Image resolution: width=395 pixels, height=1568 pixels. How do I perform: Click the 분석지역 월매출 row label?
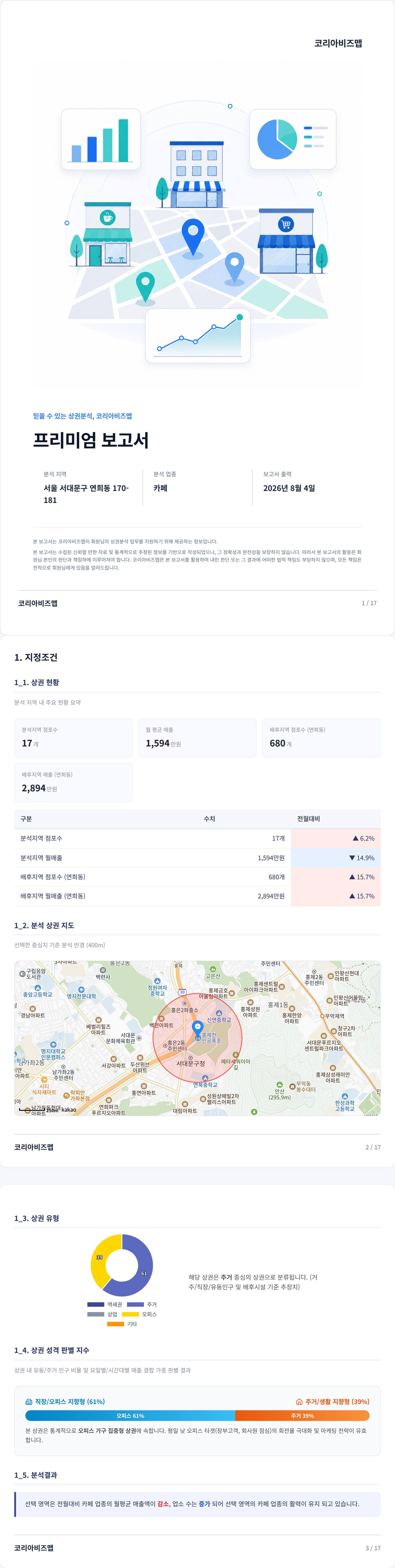point(41,858)
